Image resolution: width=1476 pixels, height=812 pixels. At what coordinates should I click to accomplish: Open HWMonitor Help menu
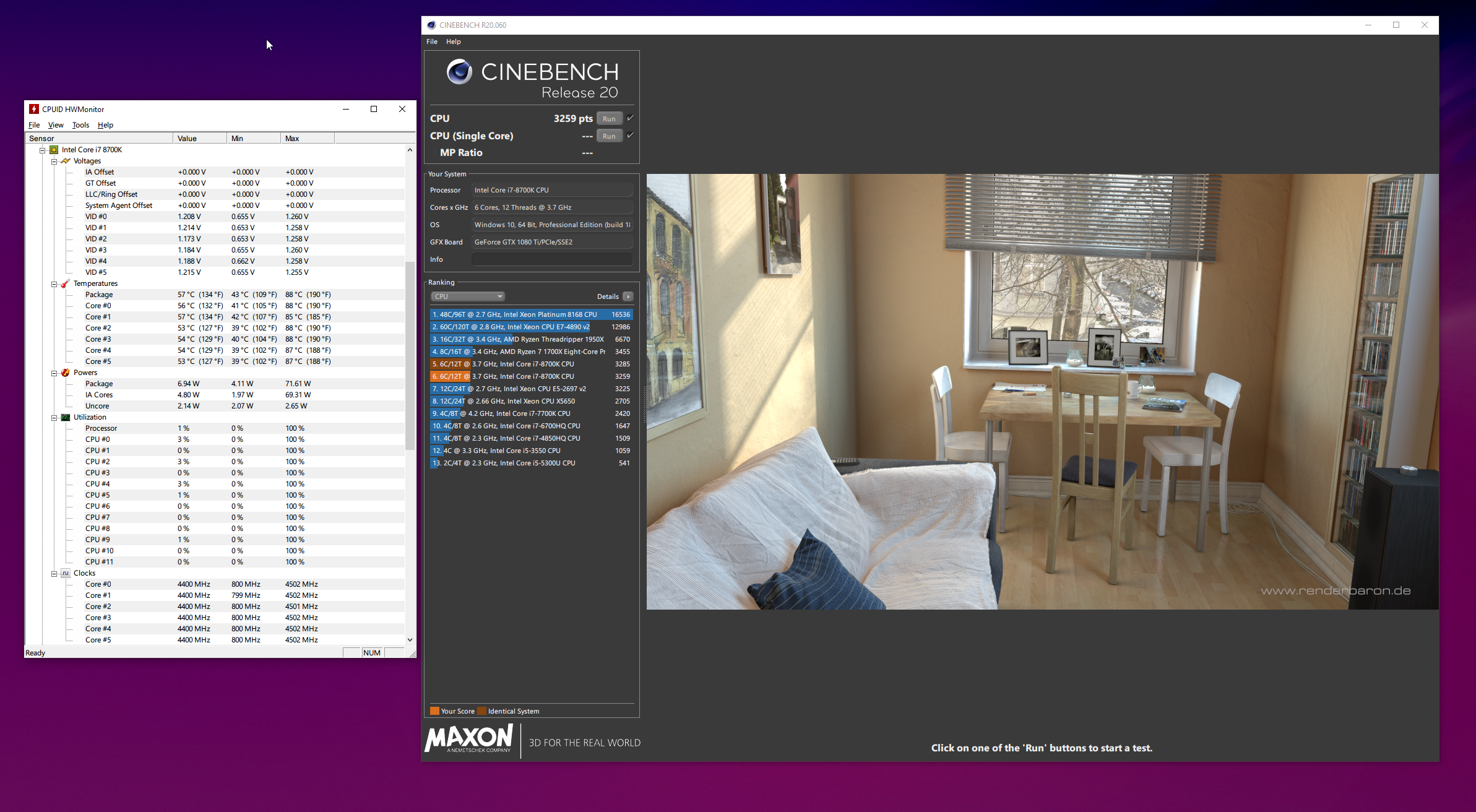point(105,125)
